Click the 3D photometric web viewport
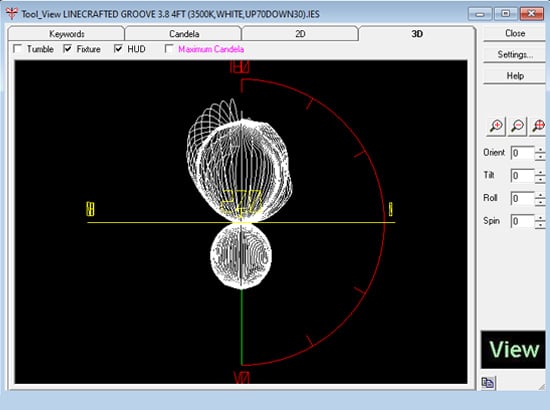 pos(241,222)
